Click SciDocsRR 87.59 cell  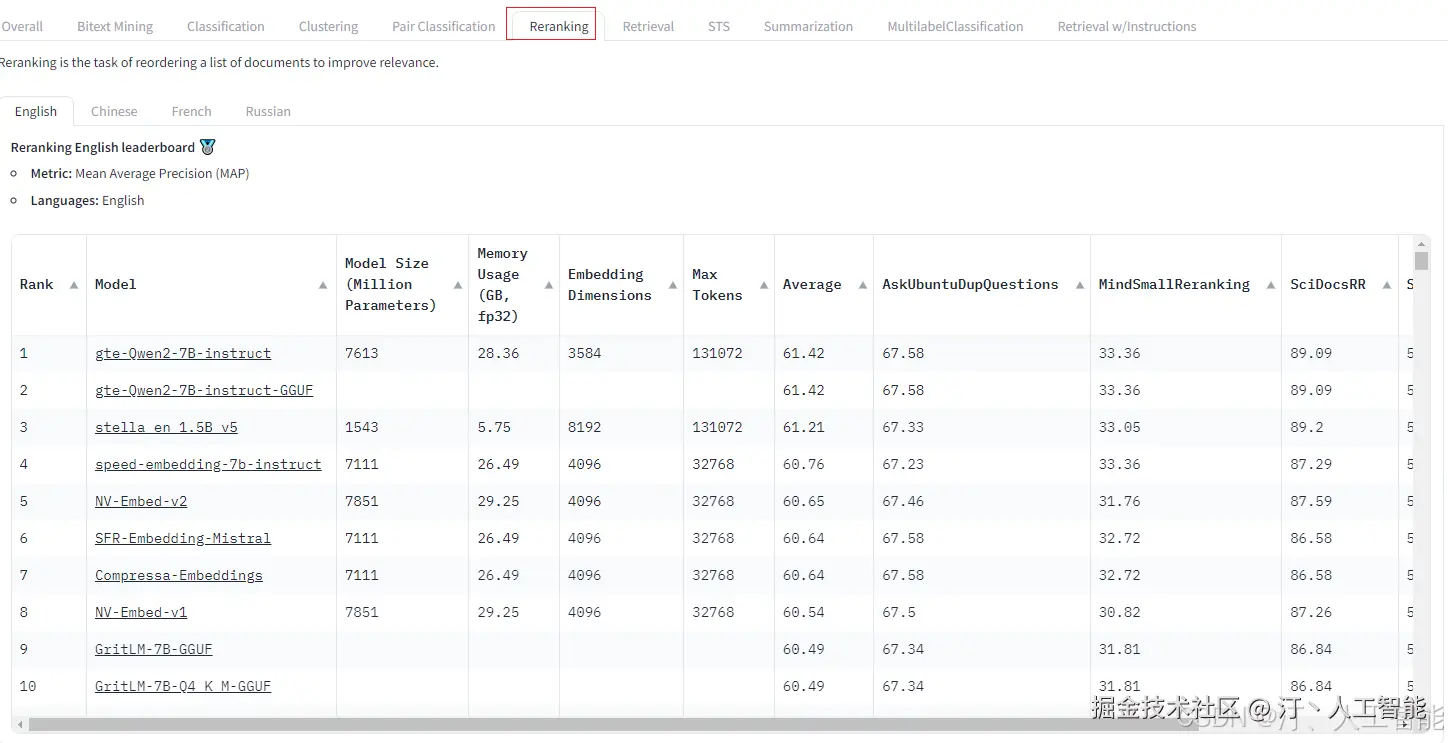[x=1311, y=501]
